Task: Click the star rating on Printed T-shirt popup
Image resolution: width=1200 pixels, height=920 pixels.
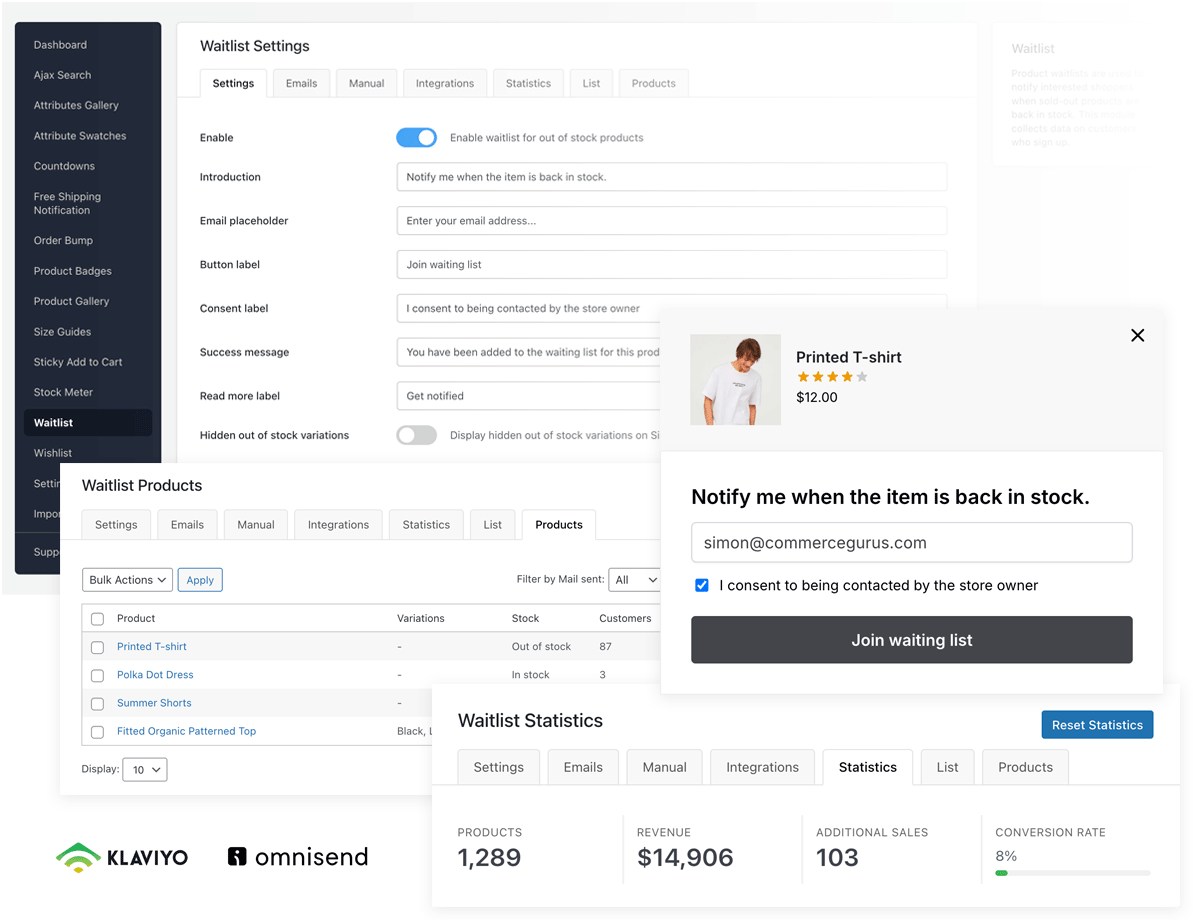Action: click(830, 378)
